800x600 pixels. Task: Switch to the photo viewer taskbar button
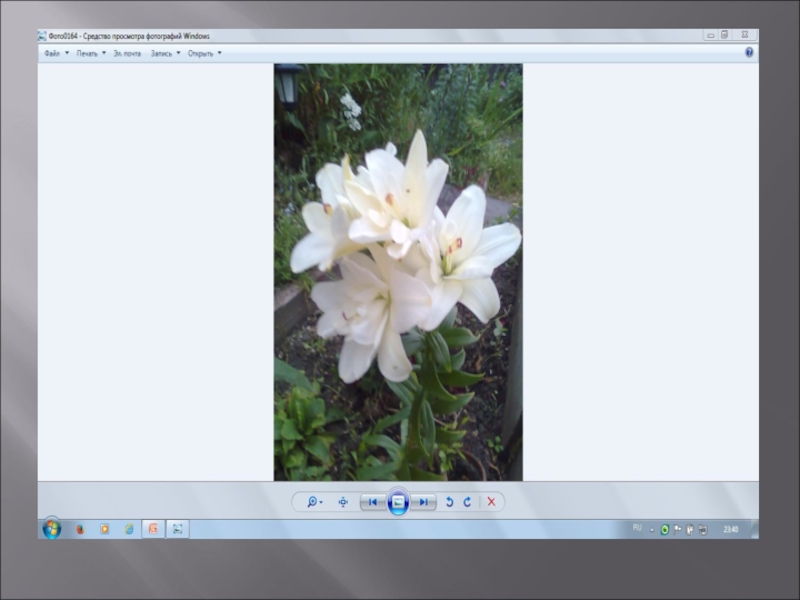[x=177, y=529]
